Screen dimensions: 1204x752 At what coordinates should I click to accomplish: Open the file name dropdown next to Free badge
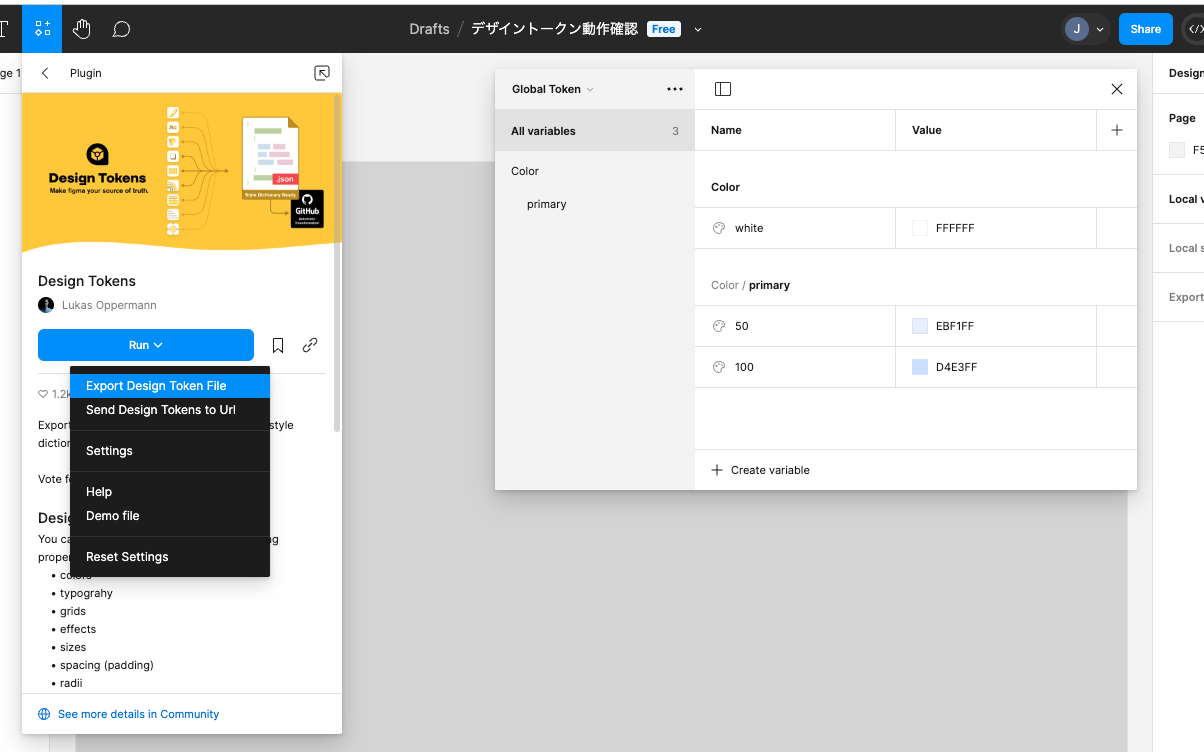697,29
